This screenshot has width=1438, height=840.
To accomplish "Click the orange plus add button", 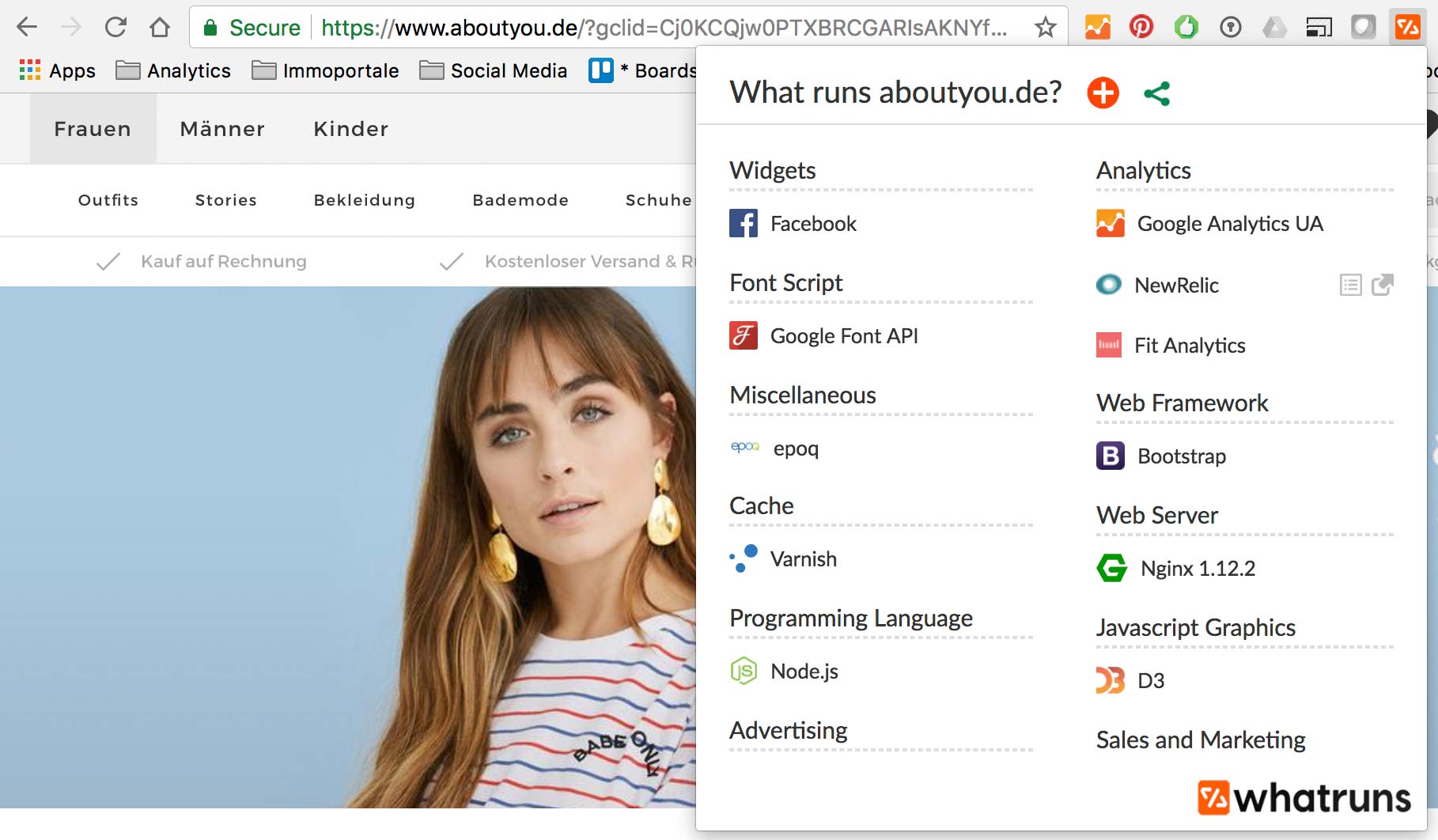I will [1103, 93].
